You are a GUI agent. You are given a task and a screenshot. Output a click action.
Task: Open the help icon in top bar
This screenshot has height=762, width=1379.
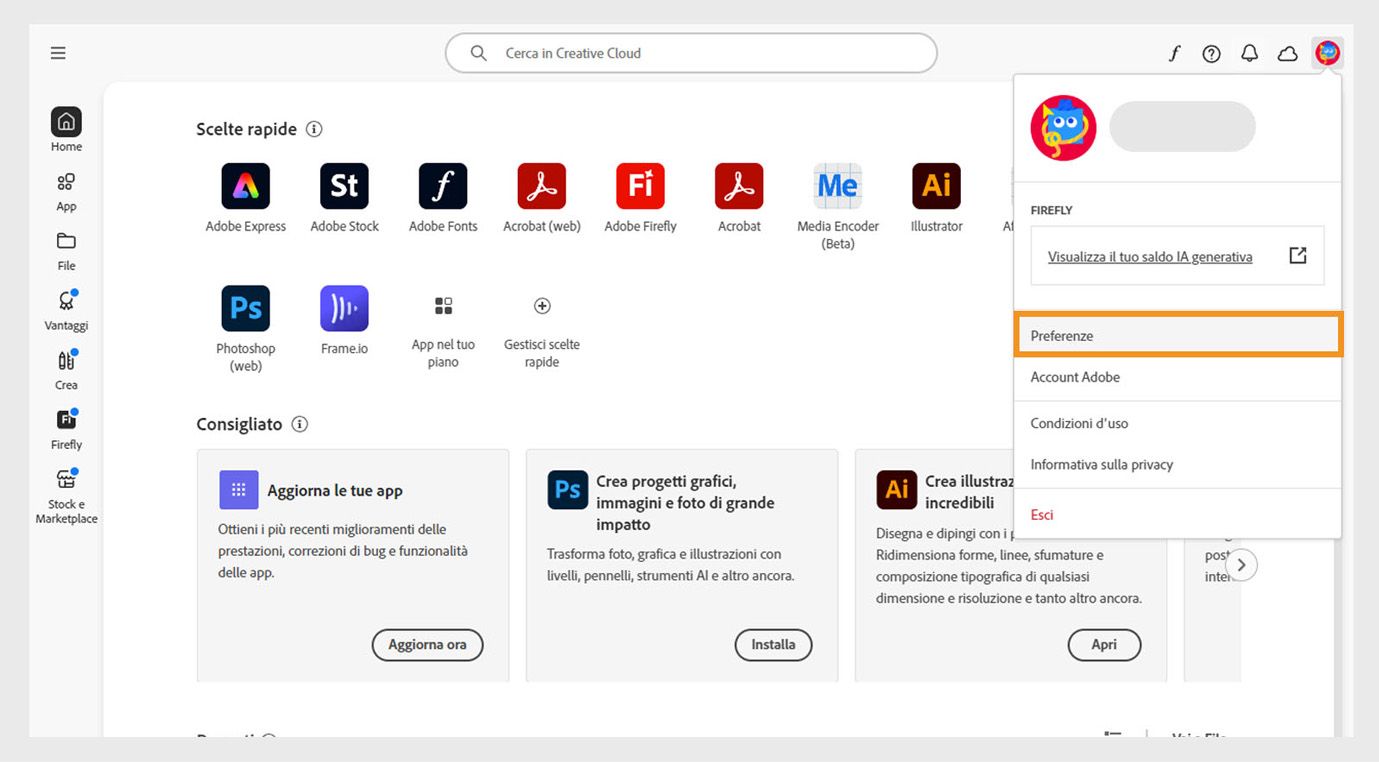(1211, 54)
